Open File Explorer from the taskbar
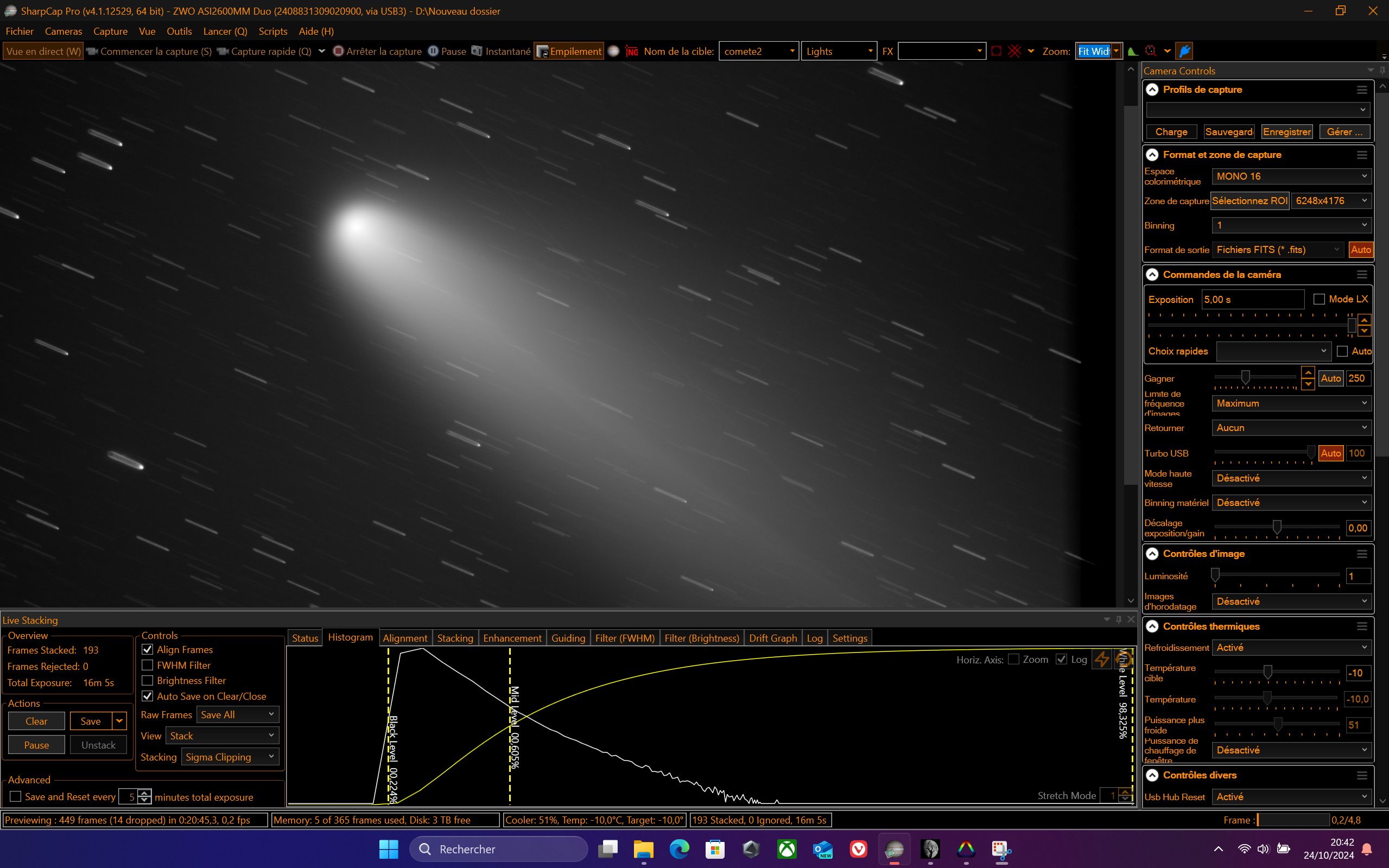Screen dimensions: 1389x868 click(643, 848)
